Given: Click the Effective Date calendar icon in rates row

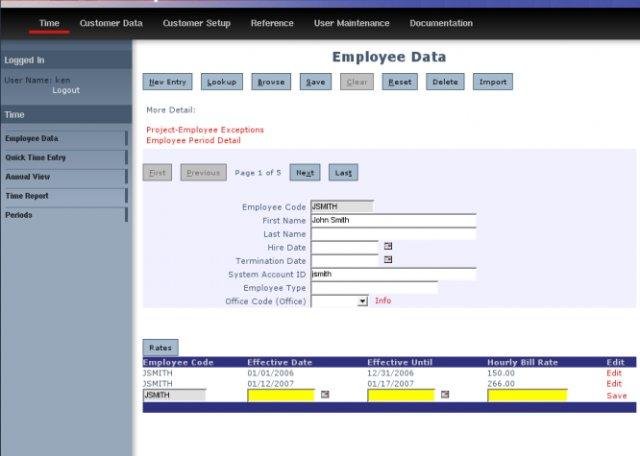Looking at the screenshot, I should (325, 395).
